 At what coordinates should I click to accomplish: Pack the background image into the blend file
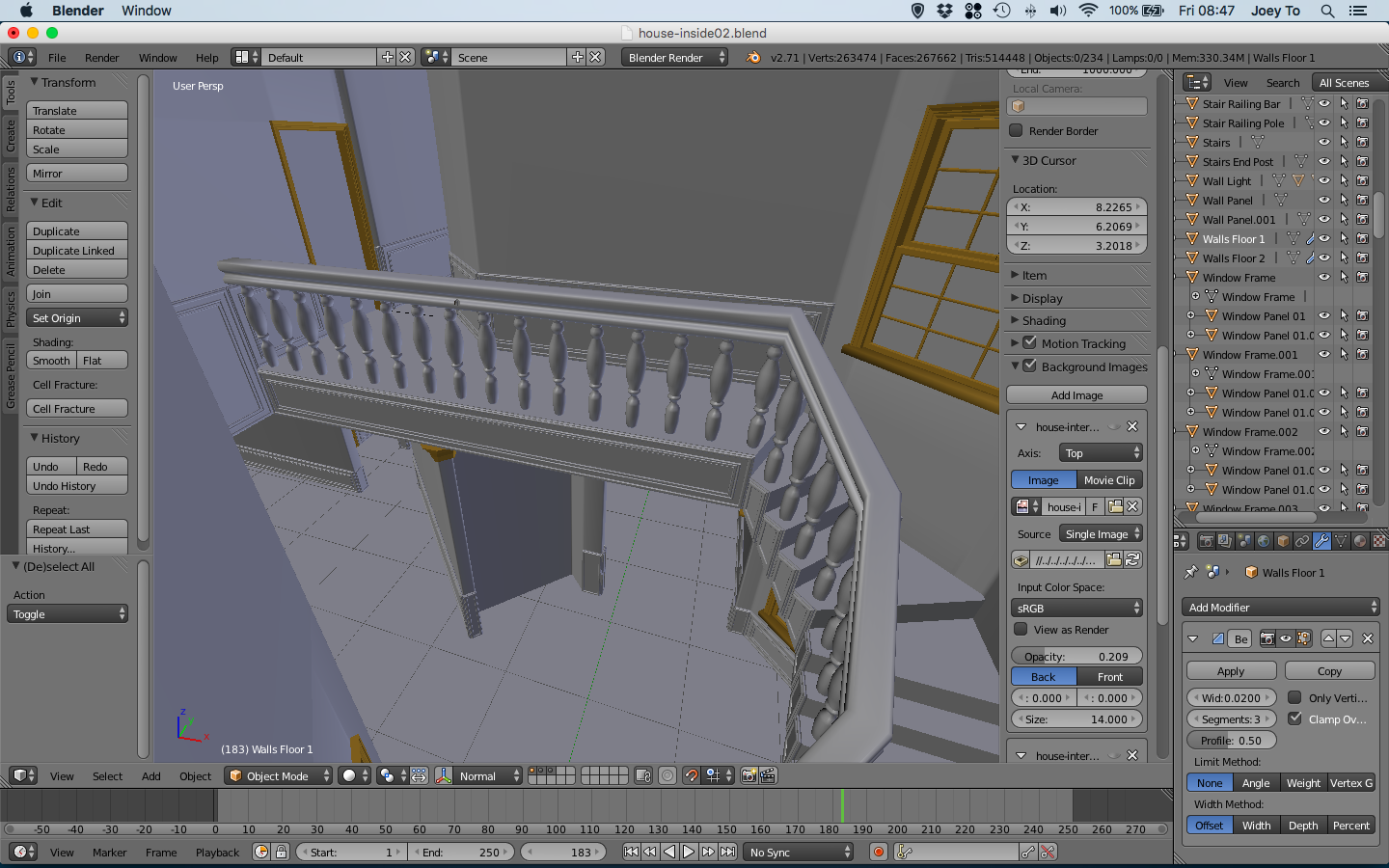point(1021,559)
